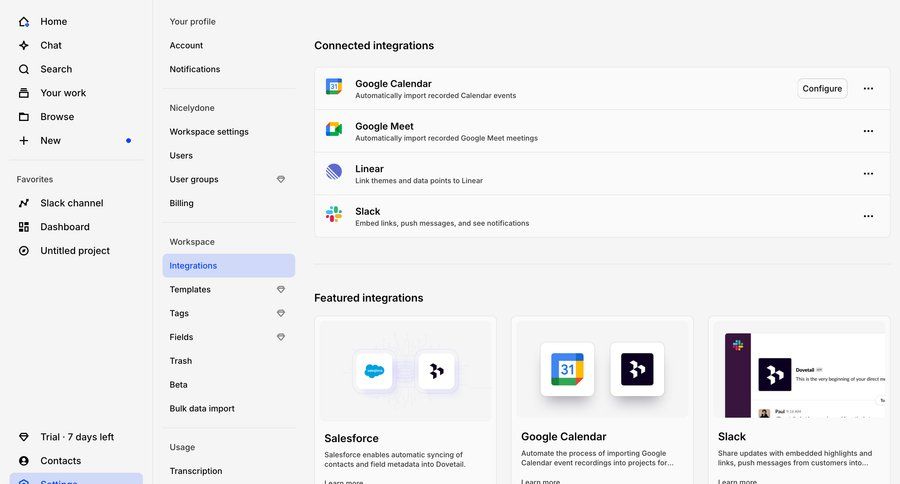
Task: Open the Salesforce featured integration card image
Action: coord(405,370)
